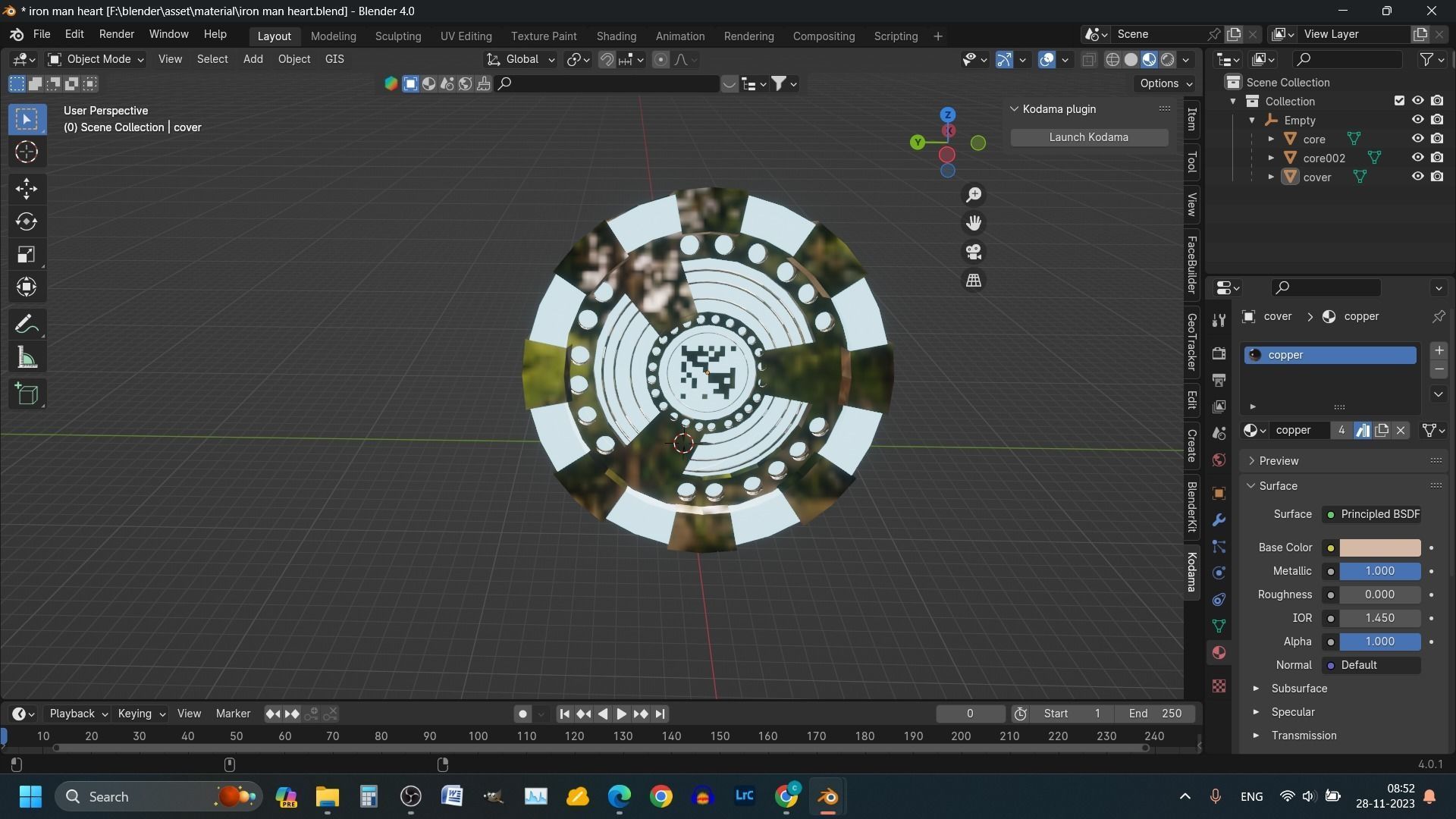
Task: Expand the Transmission section
Action: click(x=1256, y=736)
